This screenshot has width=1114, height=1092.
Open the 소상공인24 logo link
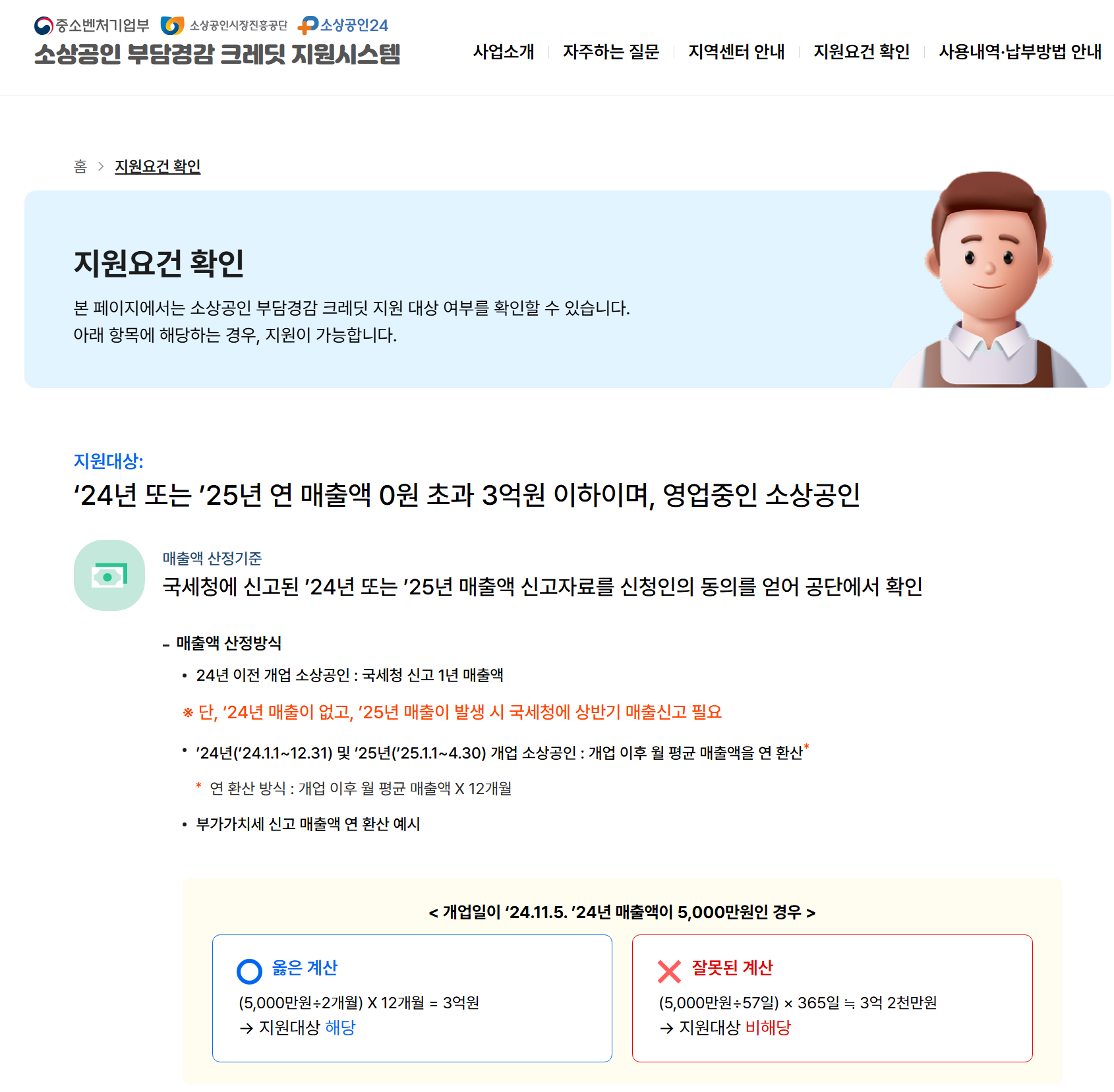(x=343, y=26)
